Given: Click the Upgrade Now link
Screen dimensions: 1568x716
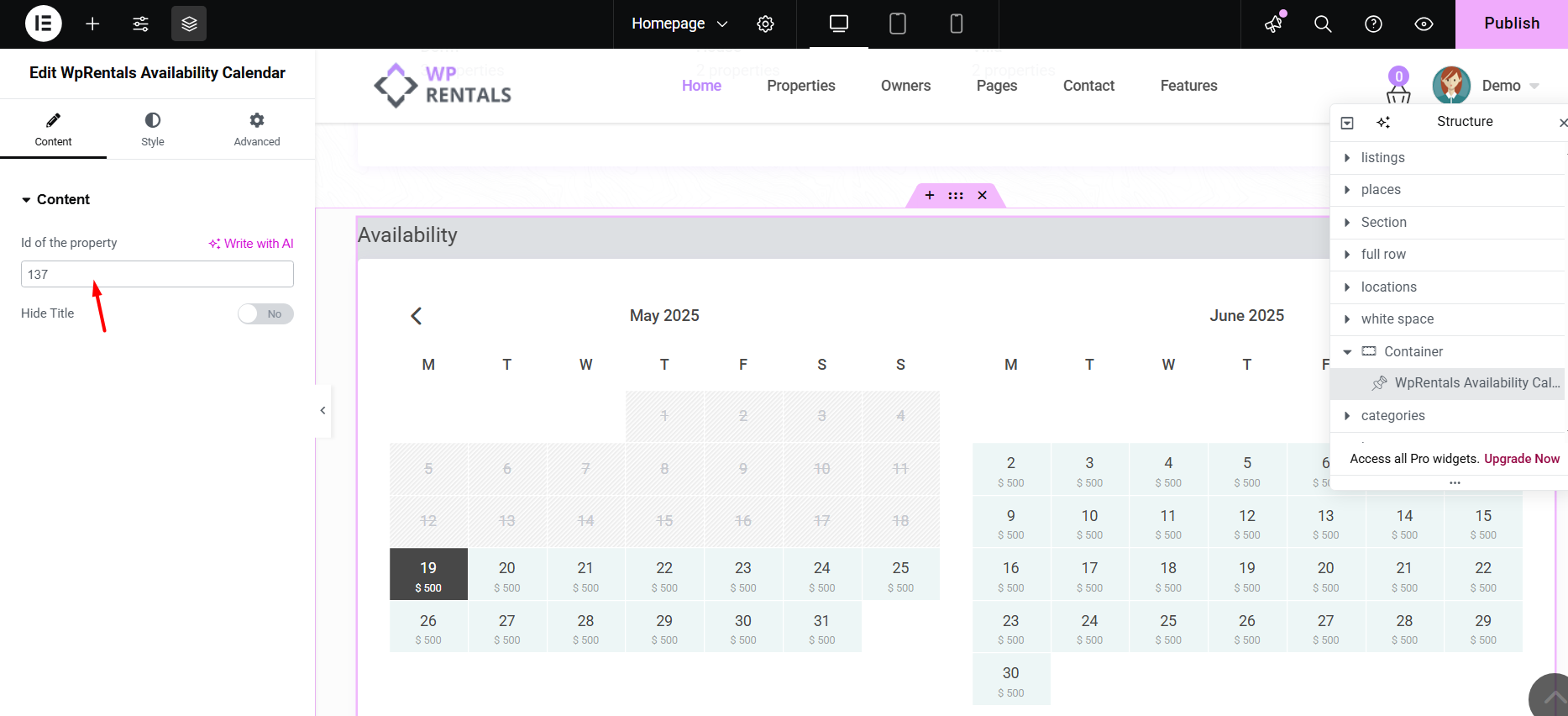Looking at the screenshot, I should 1521,459.
